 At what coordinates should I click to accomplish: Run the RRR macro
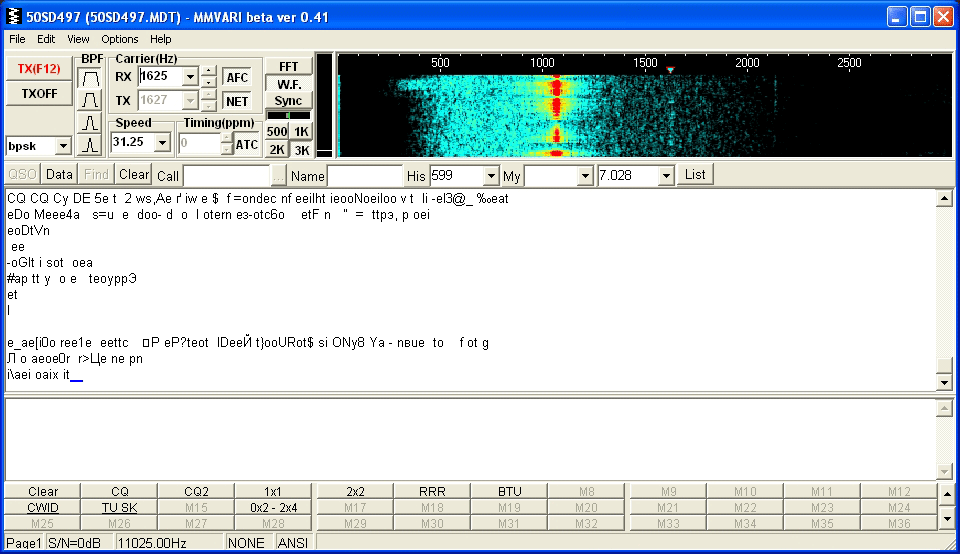point(432,492)
